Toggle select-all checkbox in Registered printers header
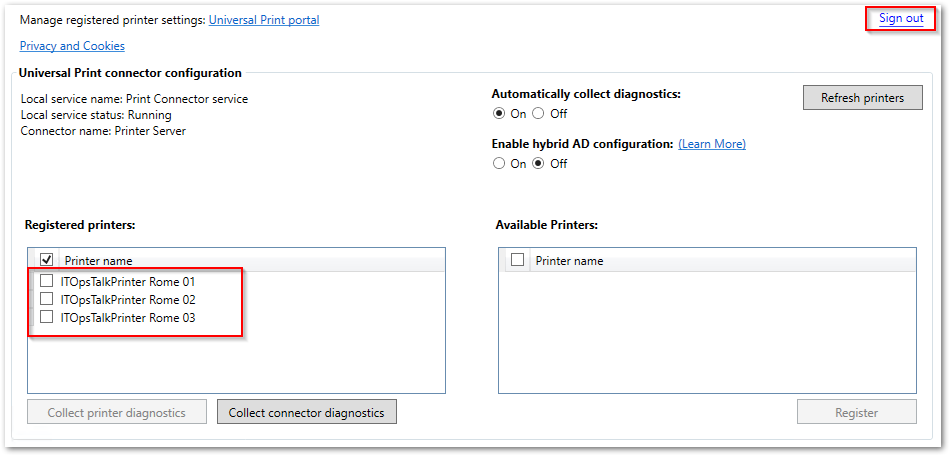950x456 pixels. [x=46, y=260]
